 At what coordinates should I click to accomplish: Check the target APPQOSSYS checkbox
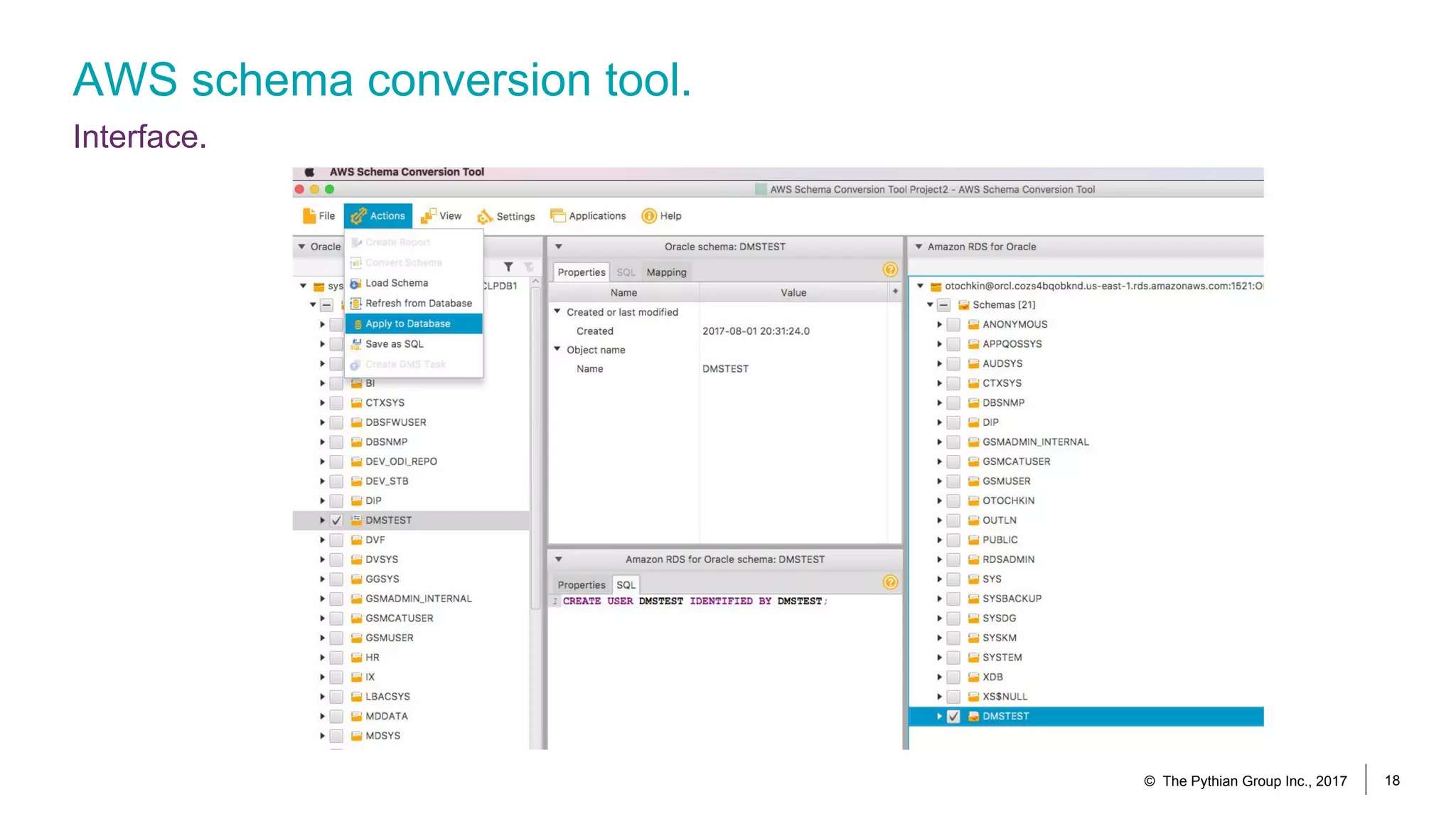(x=954, y=344)
